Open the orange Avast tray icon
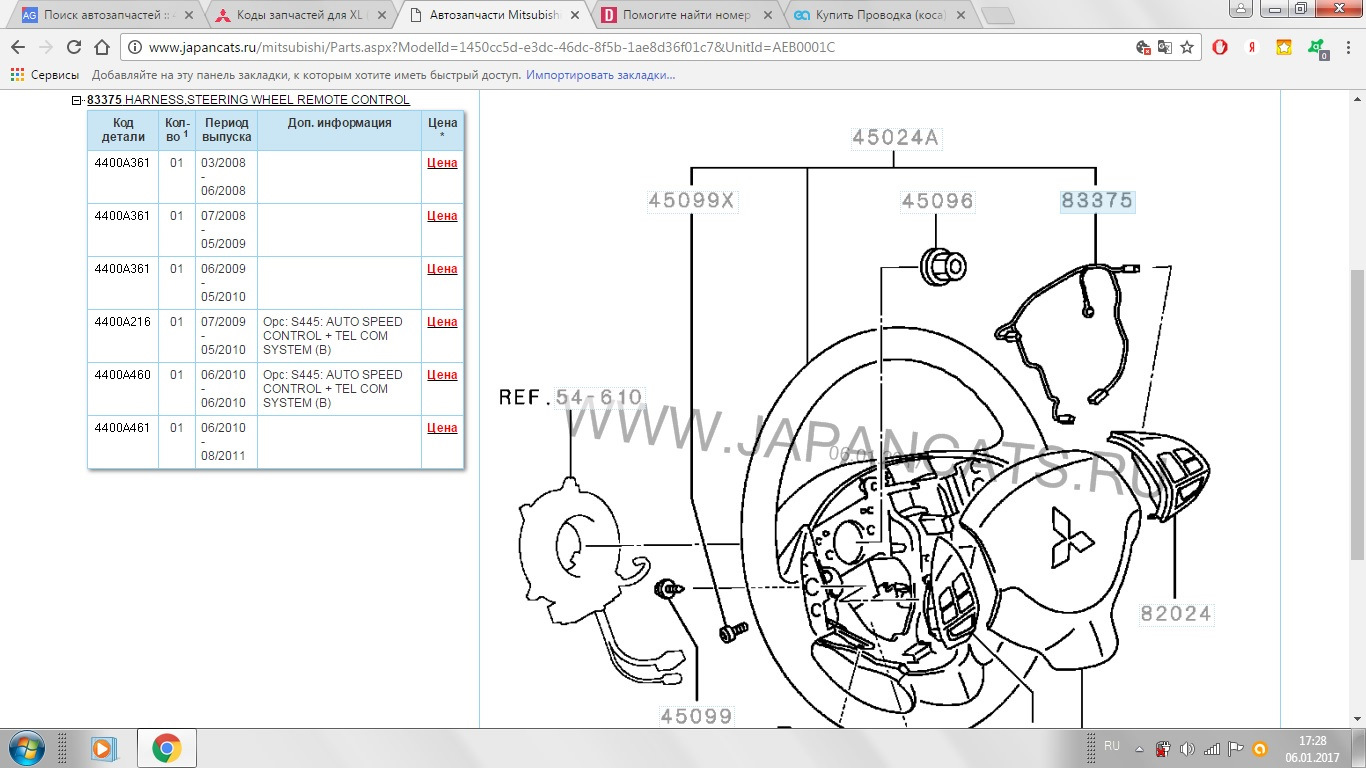The width and height of the screenshot is (1366, 768). (1260, 748)
